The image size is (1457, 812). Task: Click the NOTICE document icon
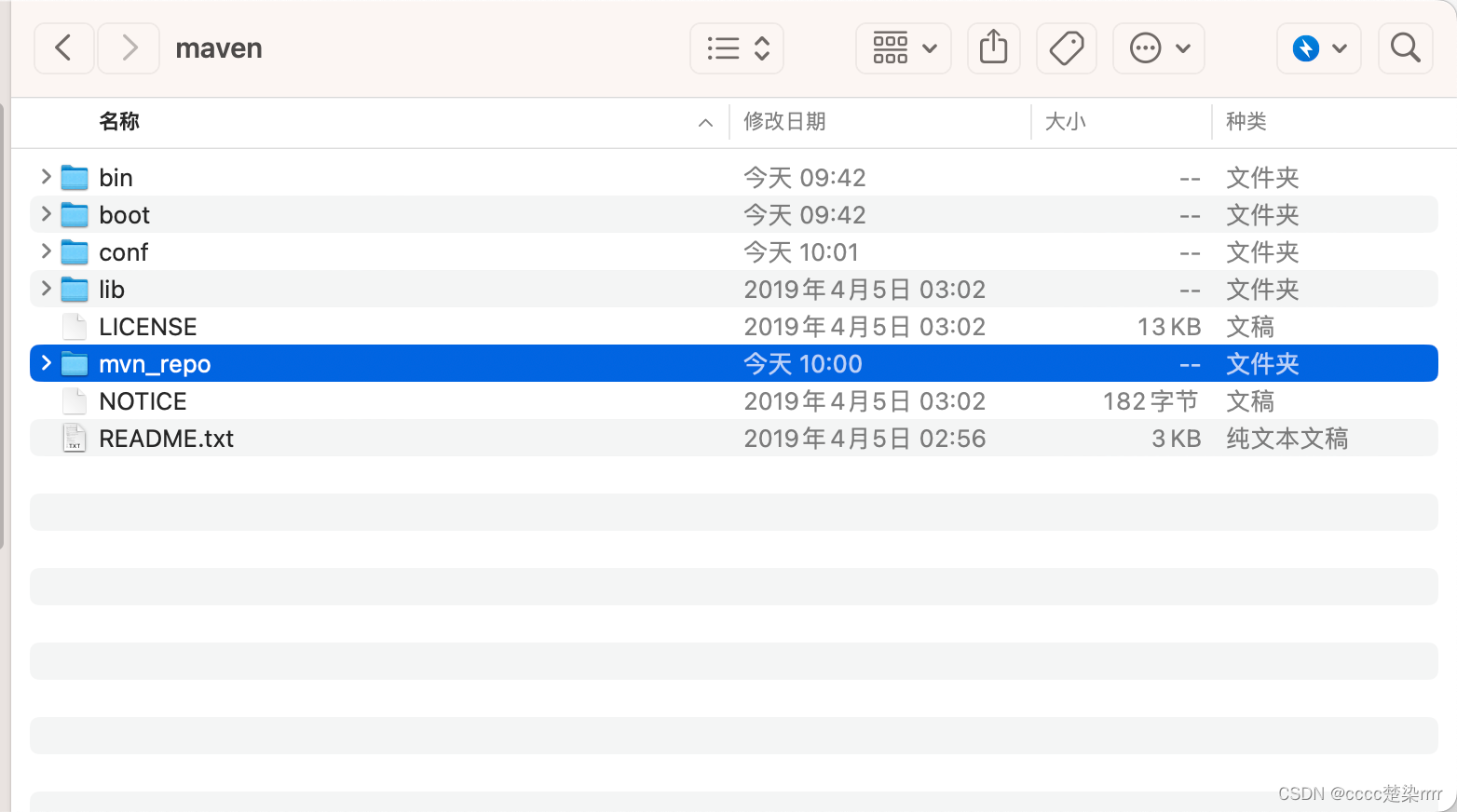coord(75,400)
